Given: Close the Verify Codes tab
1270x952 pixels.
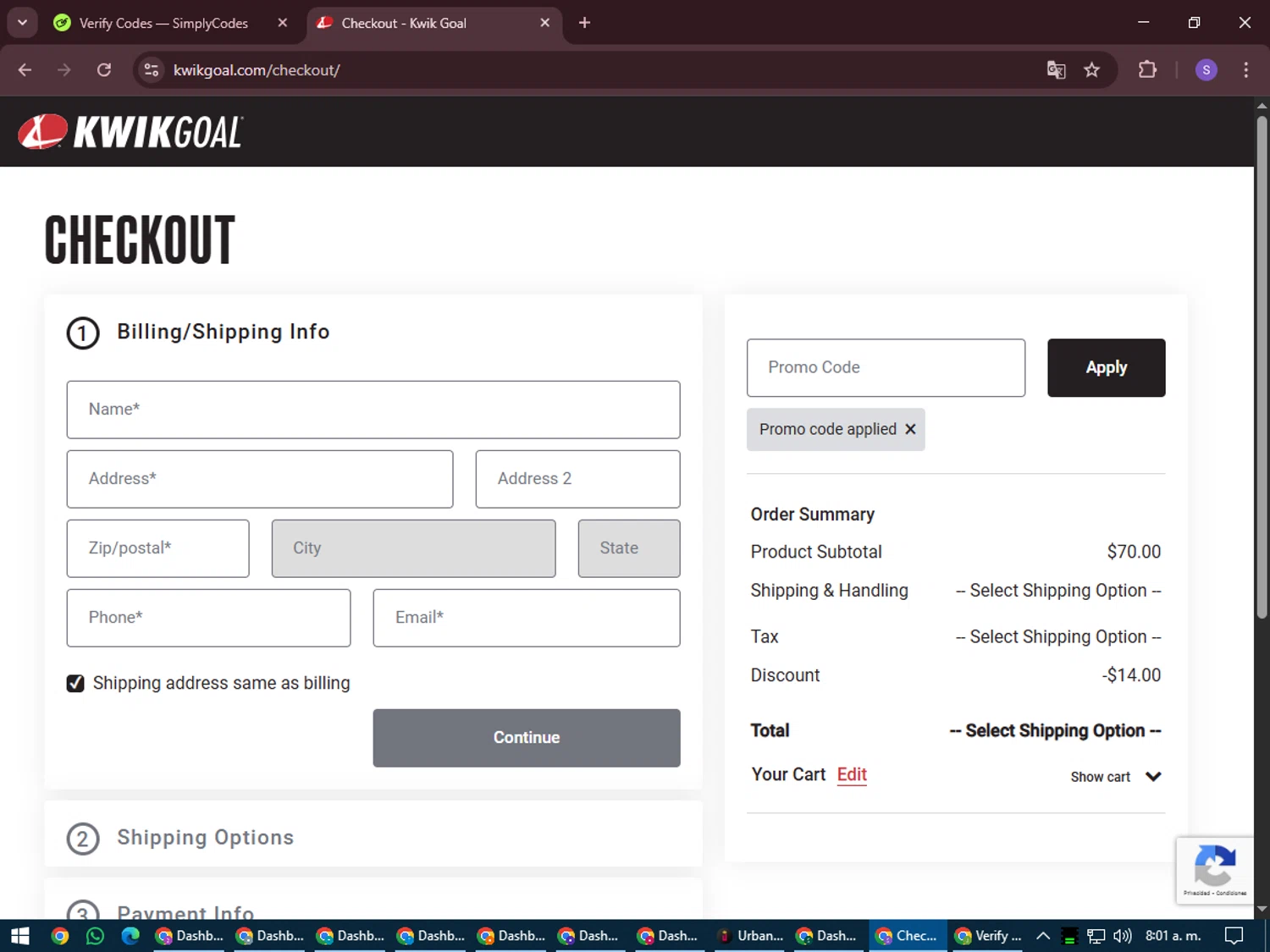Looking at the screenshot, I should tap(283, 23).
